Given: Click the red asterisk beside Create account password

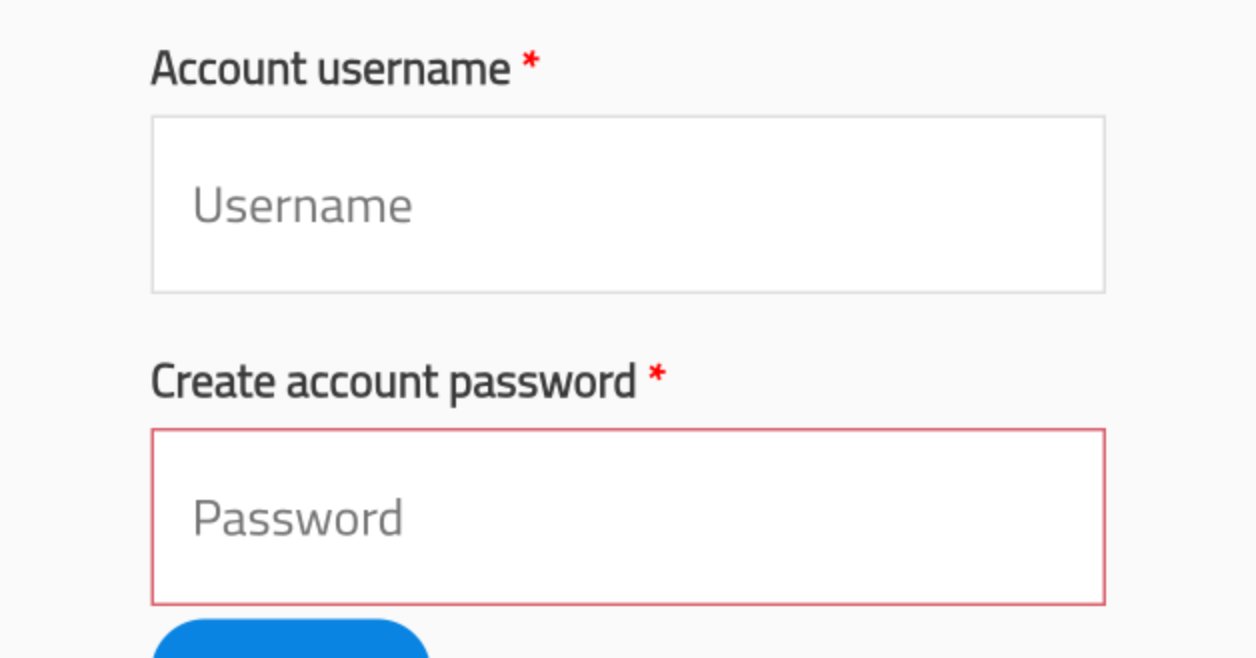Looking at the screenshot, I should pyautogui.click(x=656, y=375).
